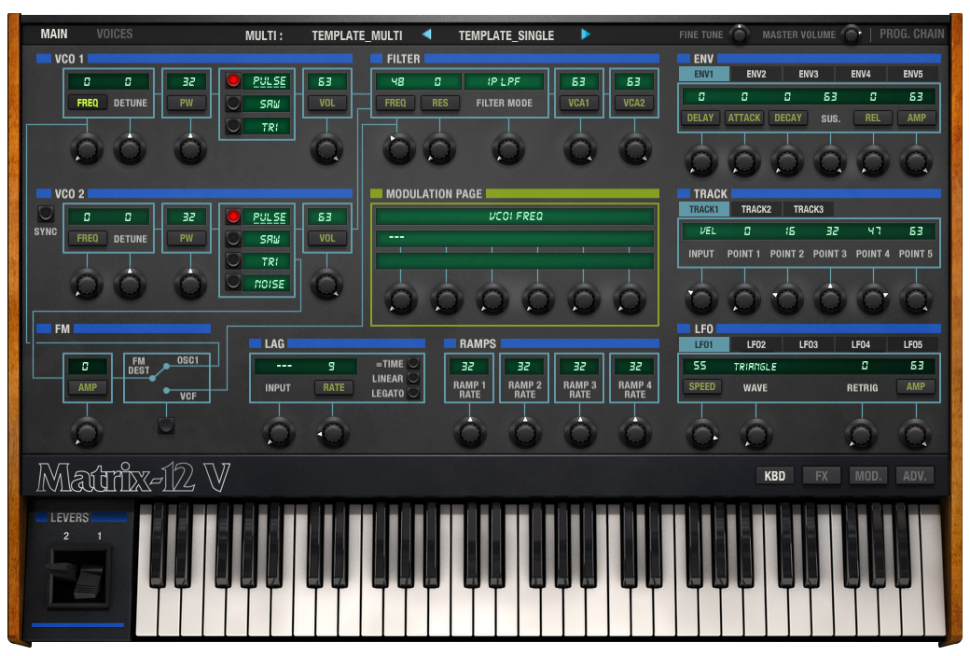Screen dimensions: 970x656
Task: Click the Ramp 1 rate knob
Action: pyautogui.click(x=470, y=431)
